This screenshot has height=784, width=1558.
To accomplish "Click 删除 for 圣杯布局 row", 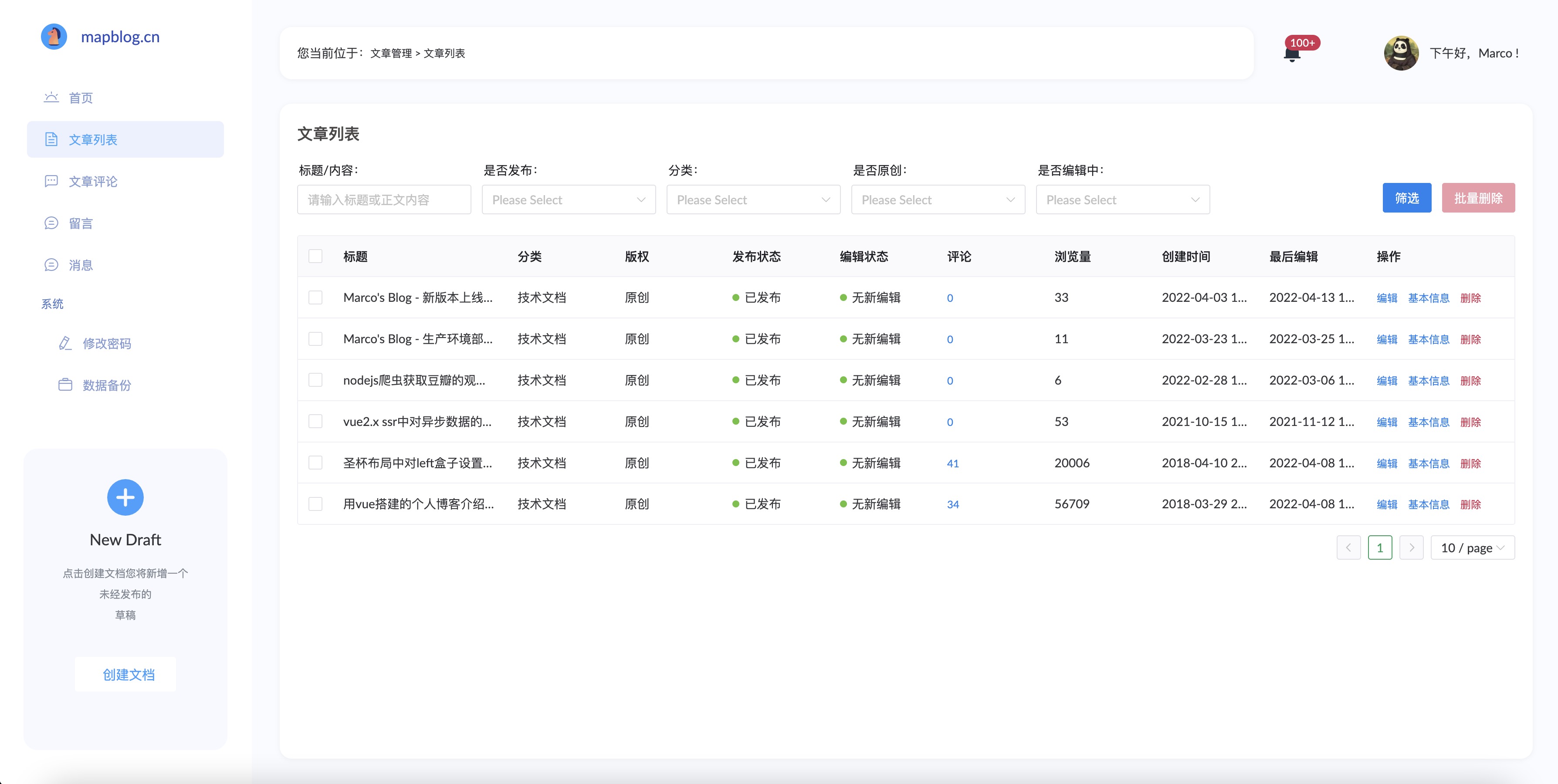I will 1470,463.
